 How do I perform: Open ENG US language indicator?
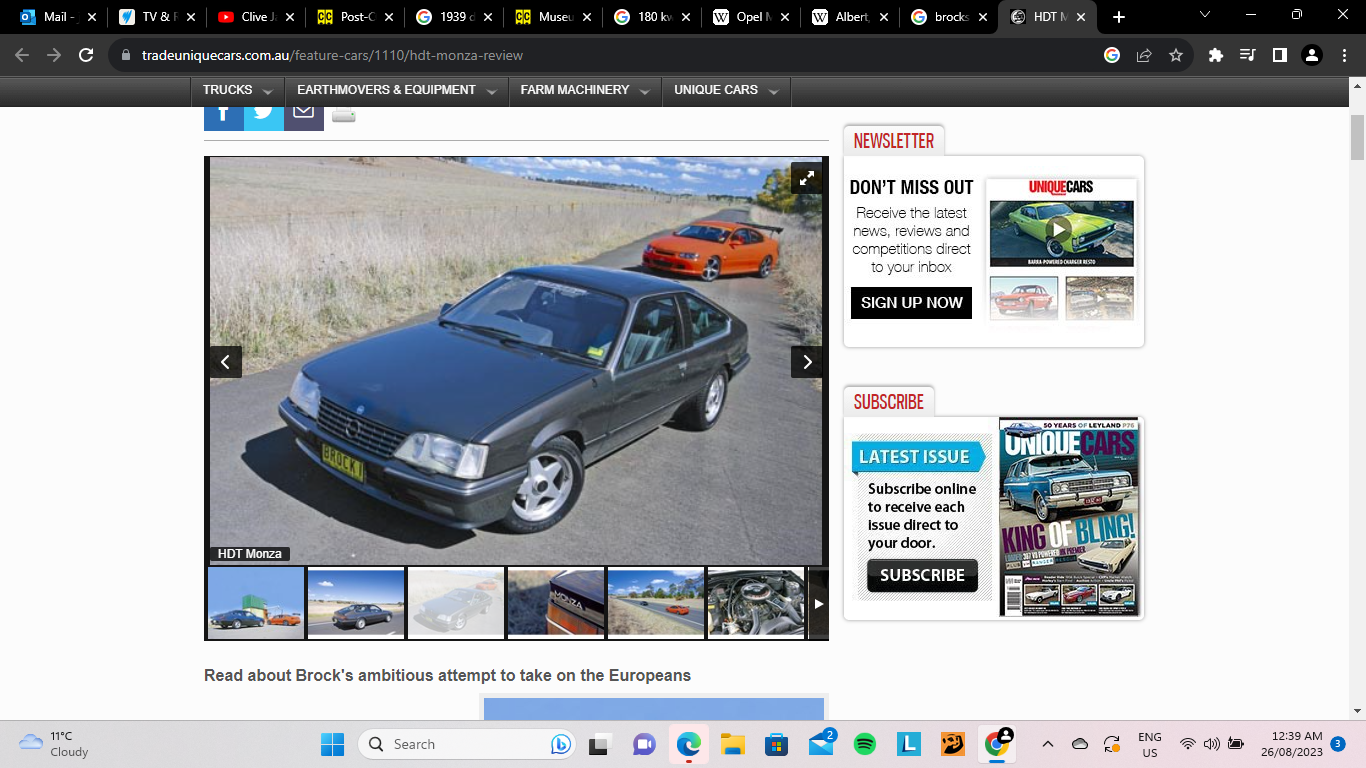point(1150,744)
